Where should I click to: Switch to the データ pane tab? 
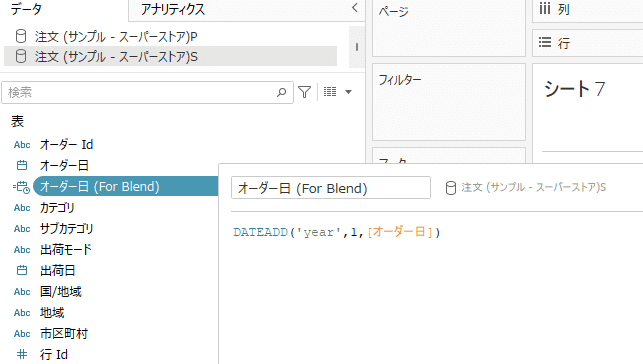(x=26, y=9)
